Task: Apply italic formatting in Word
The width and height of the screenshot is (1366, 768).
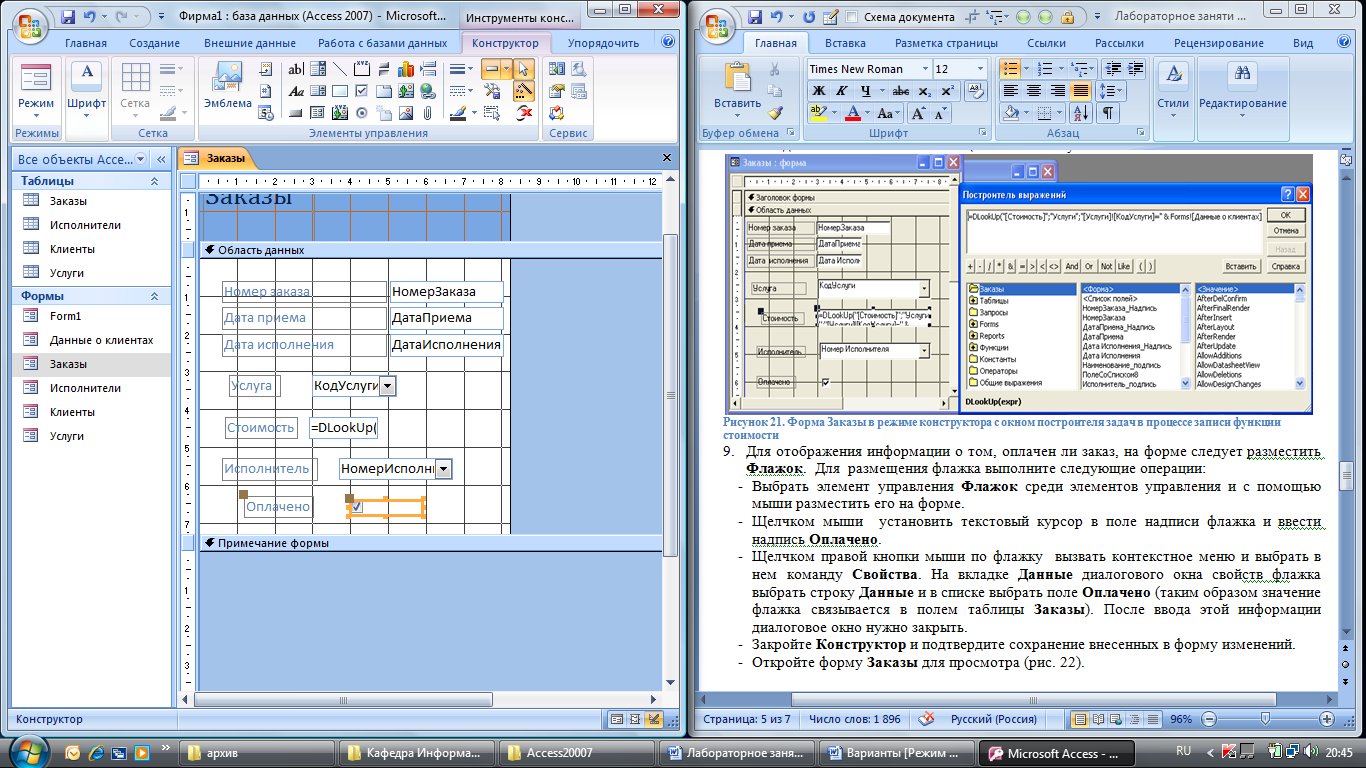Action: pyautogui.click(x=842, y=91)
